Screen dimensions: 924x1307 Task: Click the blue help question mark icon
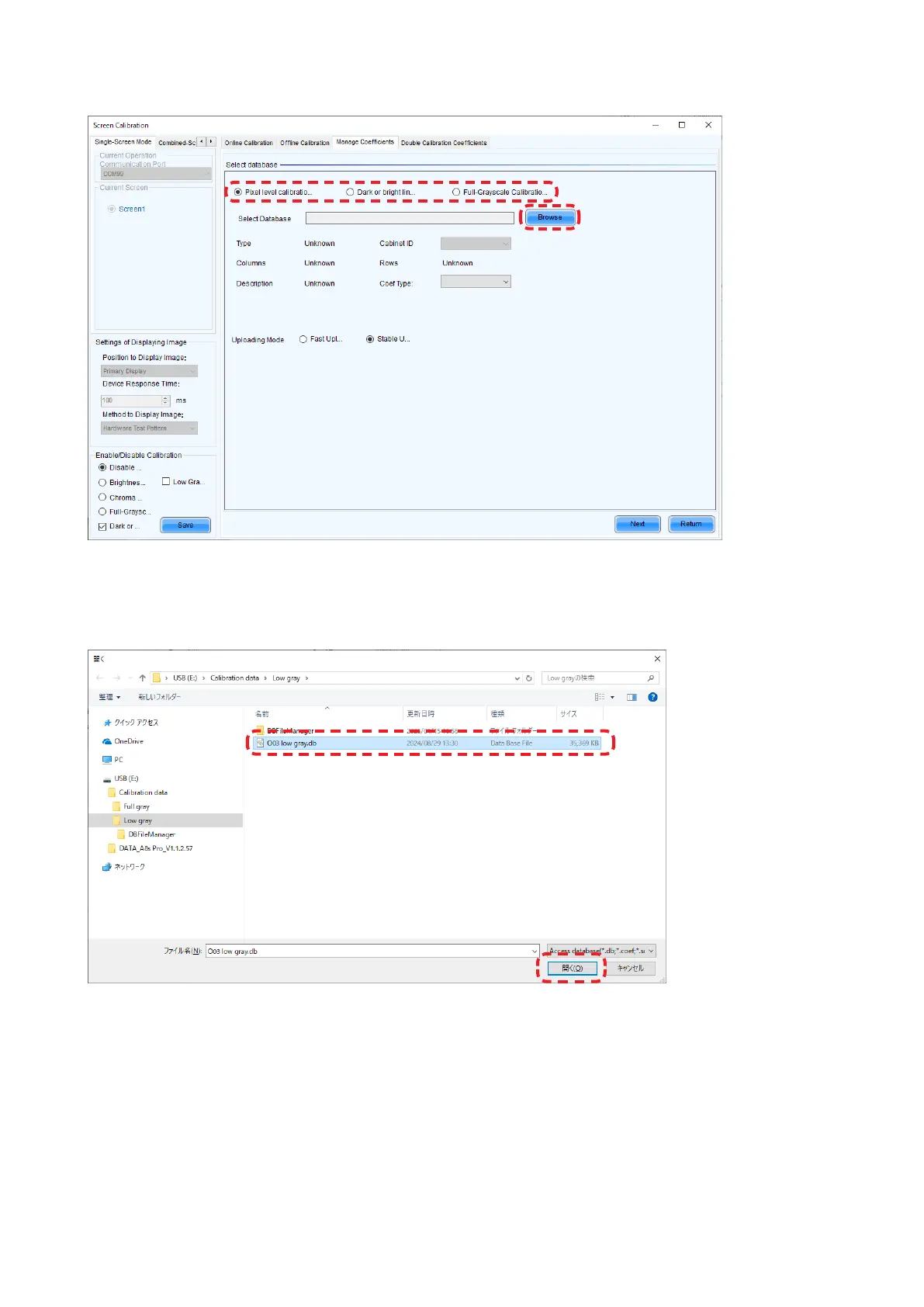coord(652,697)
